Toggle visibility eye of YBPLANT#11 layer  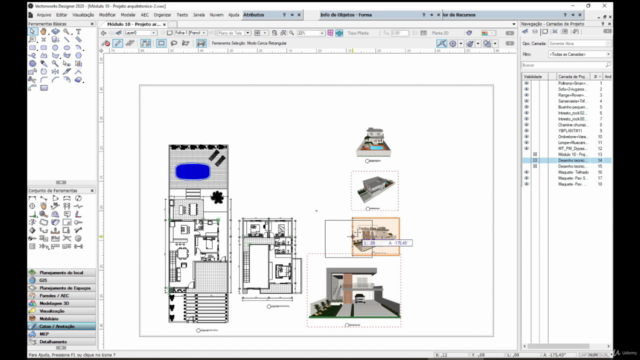pyautogui.click(x=527, y=131)
